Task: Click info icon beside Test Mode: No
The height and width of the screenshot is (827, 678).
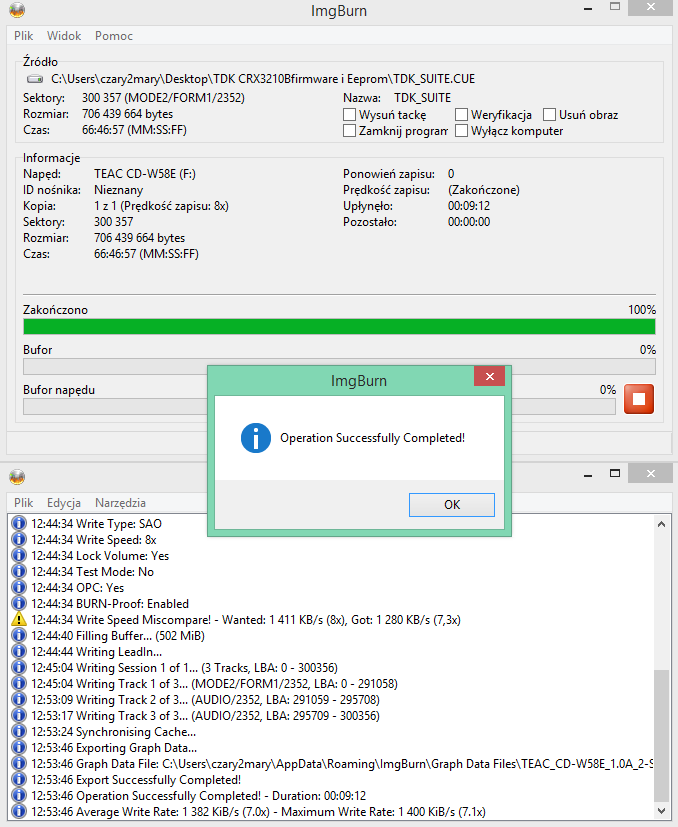Action: click(x=19, y=571)
